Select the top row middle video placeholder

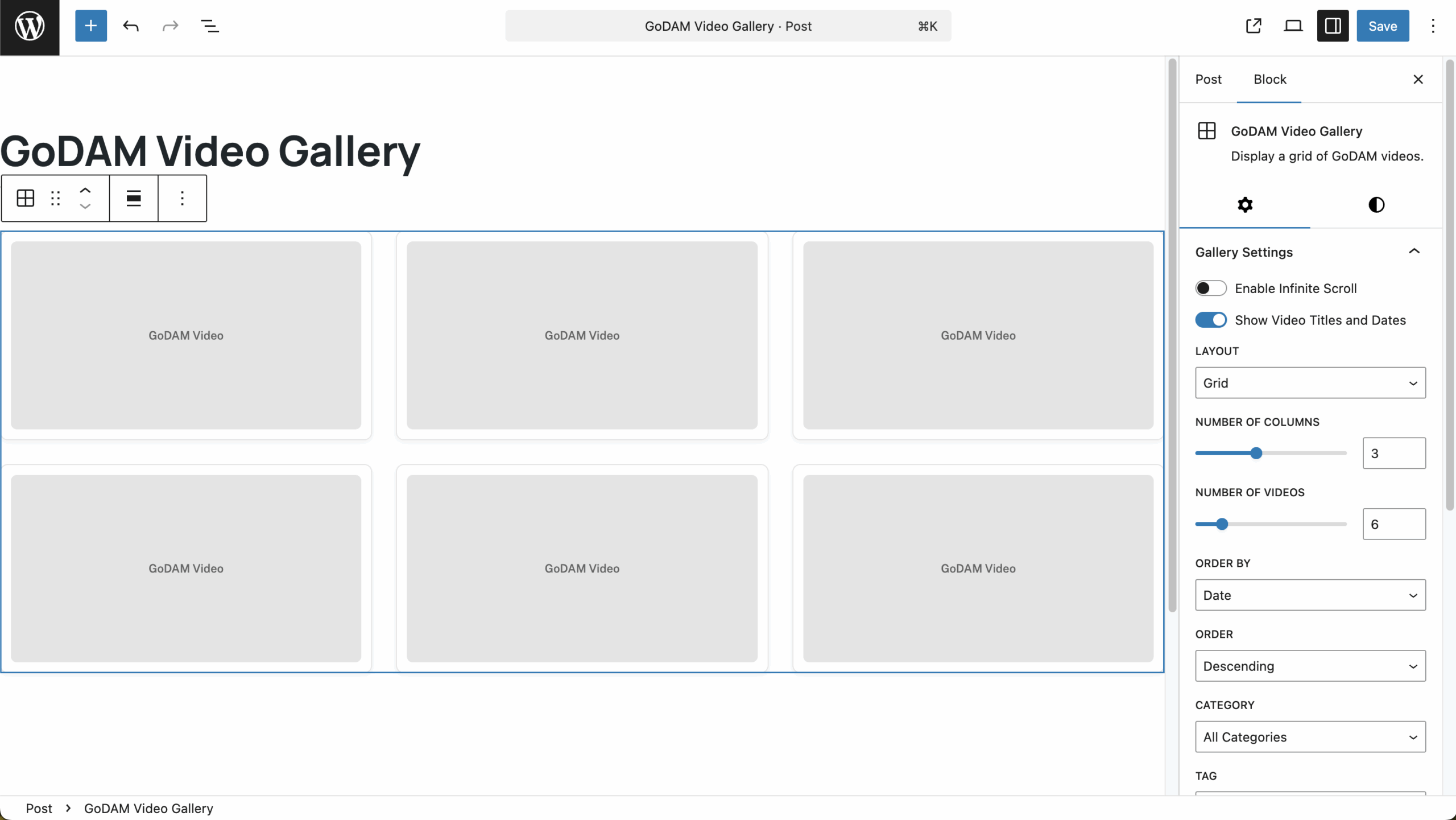pyautogui.click(x=582, y=335)
